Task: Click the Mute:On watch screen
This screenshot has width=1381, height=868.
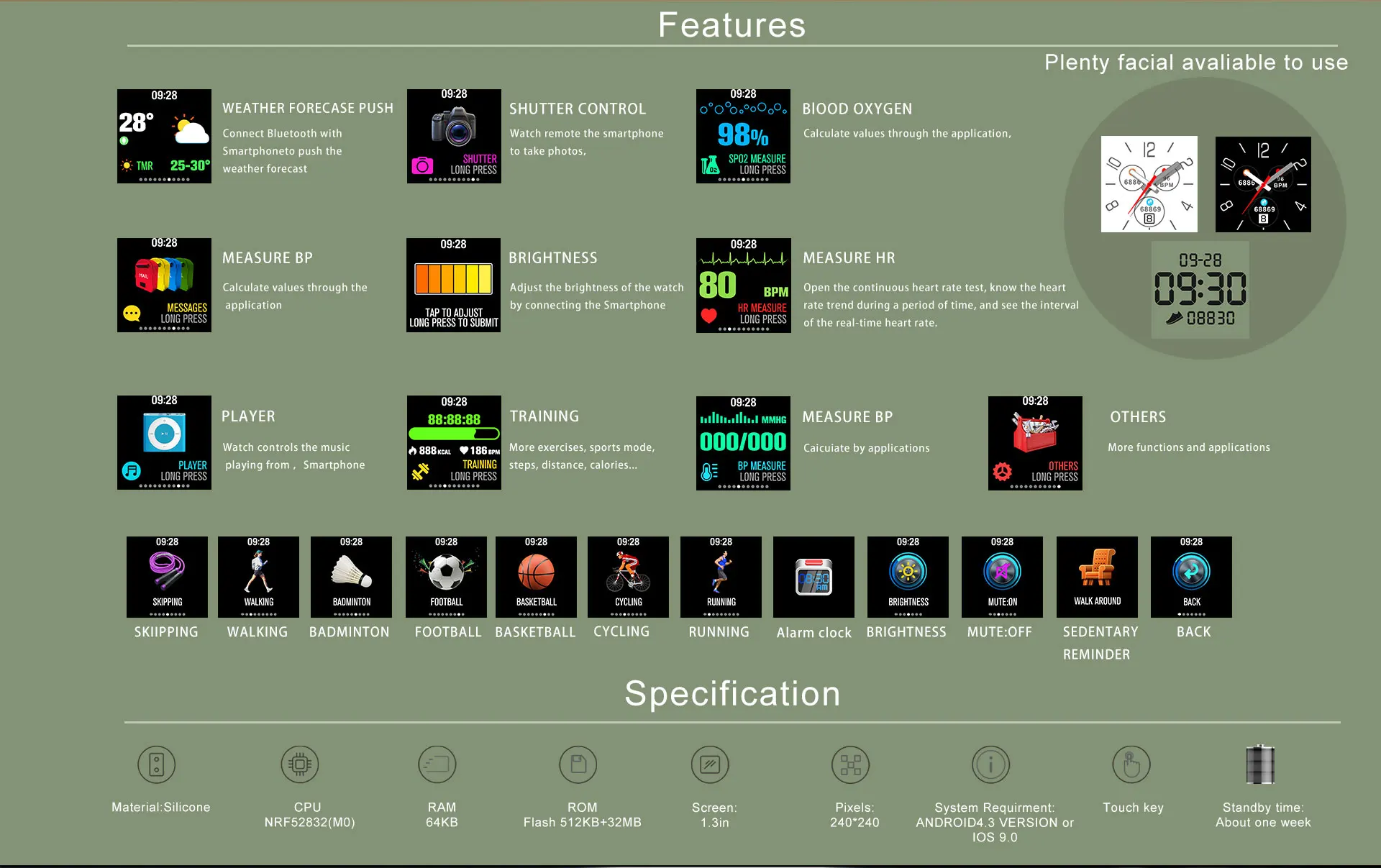Action: pyautogui.click(x=1002, y=577)
